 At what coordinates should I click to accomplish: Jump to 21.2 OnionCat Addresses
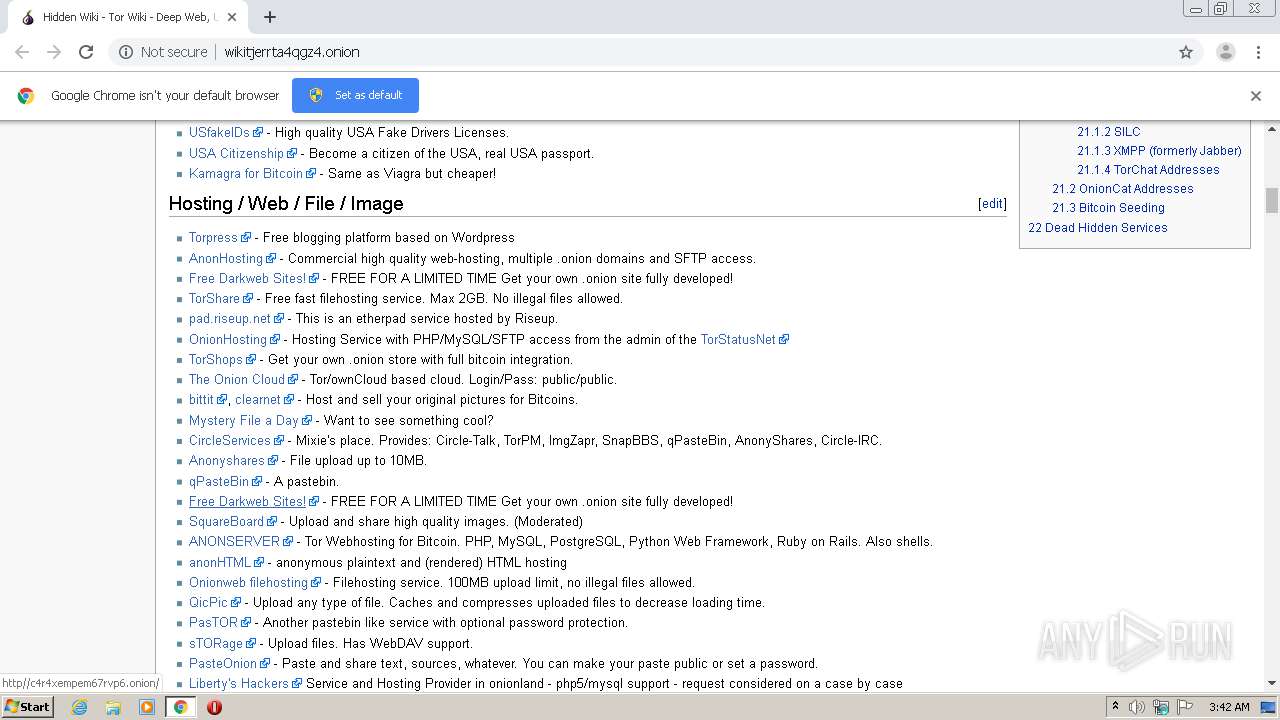click(1123, 188)
